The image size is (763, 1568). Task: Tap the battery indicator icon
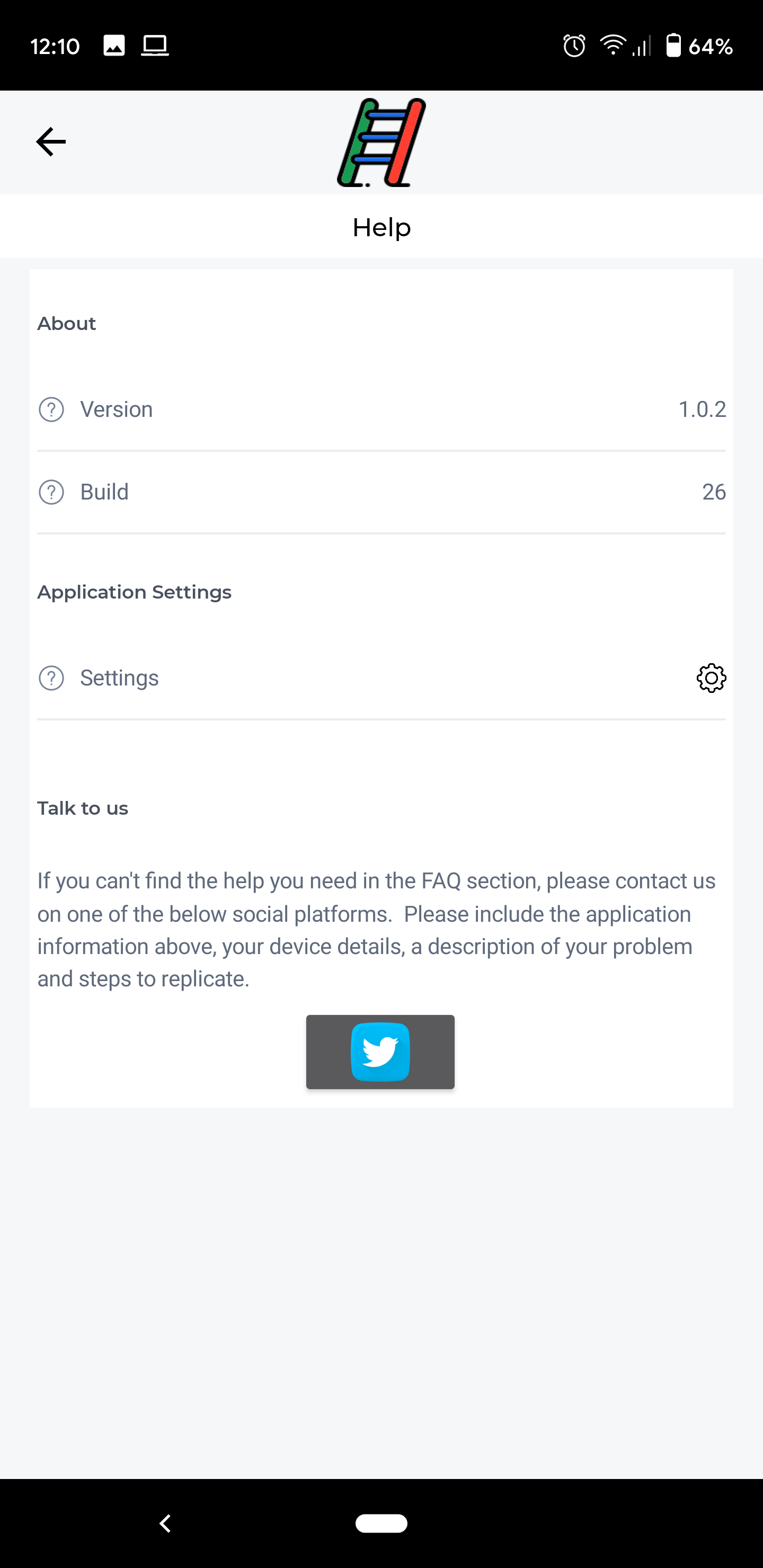[673, 46]
